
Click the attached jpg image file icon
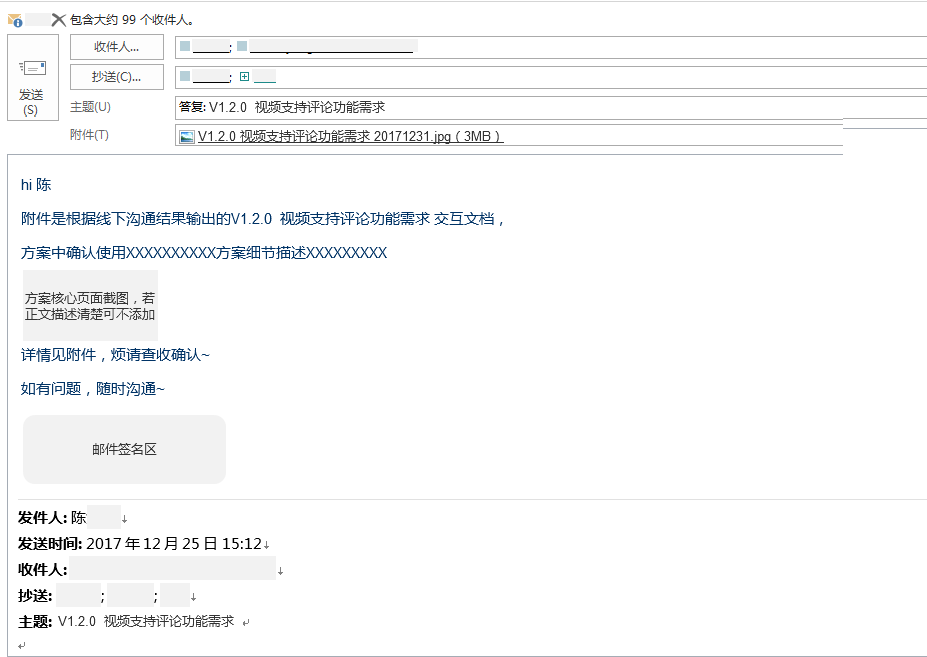tap(187, 137)
